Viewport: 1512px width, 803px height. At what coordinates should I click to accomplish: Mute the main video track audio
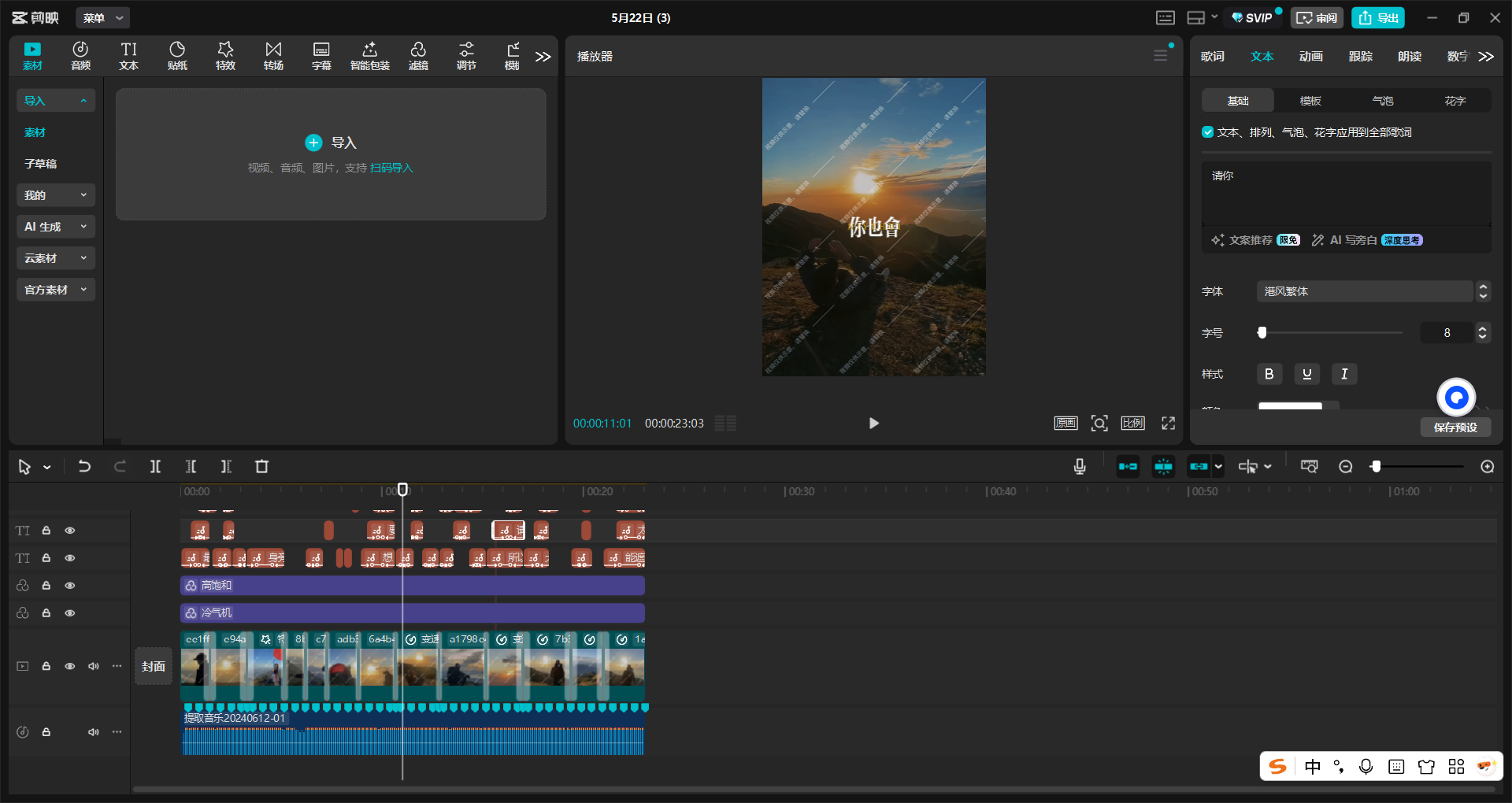coord(94,666)
